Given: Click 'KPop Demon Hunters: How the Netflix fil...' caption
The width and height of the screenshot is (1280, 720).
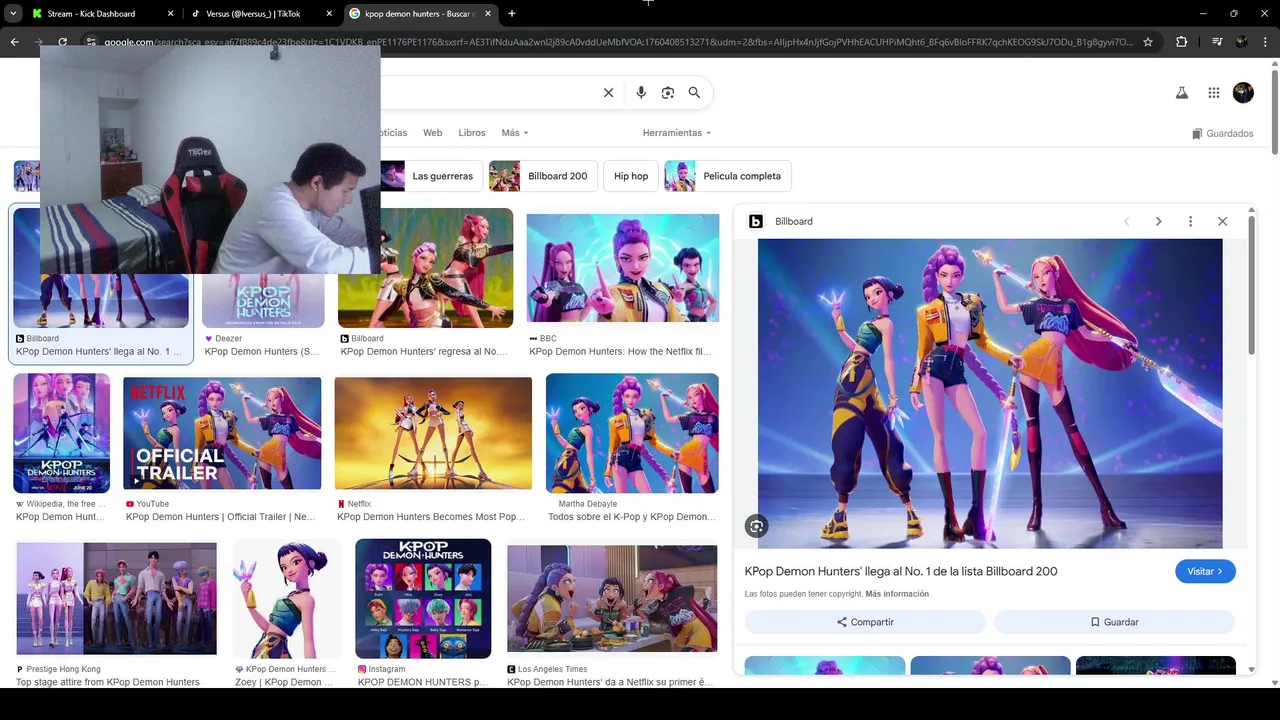Looking at the screenshot, I should (620, 352).
